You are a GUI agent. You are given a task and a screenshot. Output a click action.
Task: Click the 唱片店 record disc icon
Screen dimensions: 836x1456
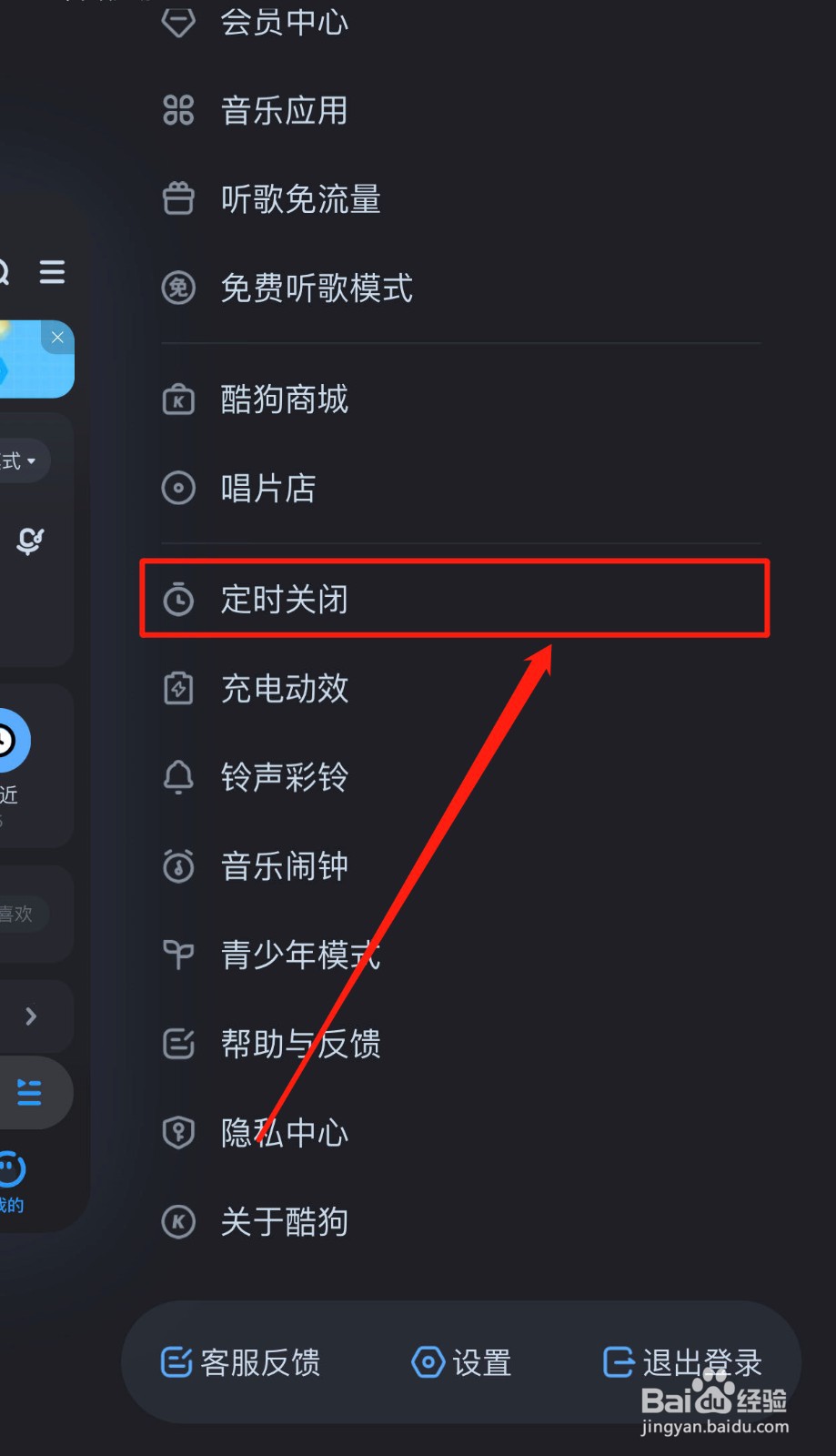pos(178,488)
